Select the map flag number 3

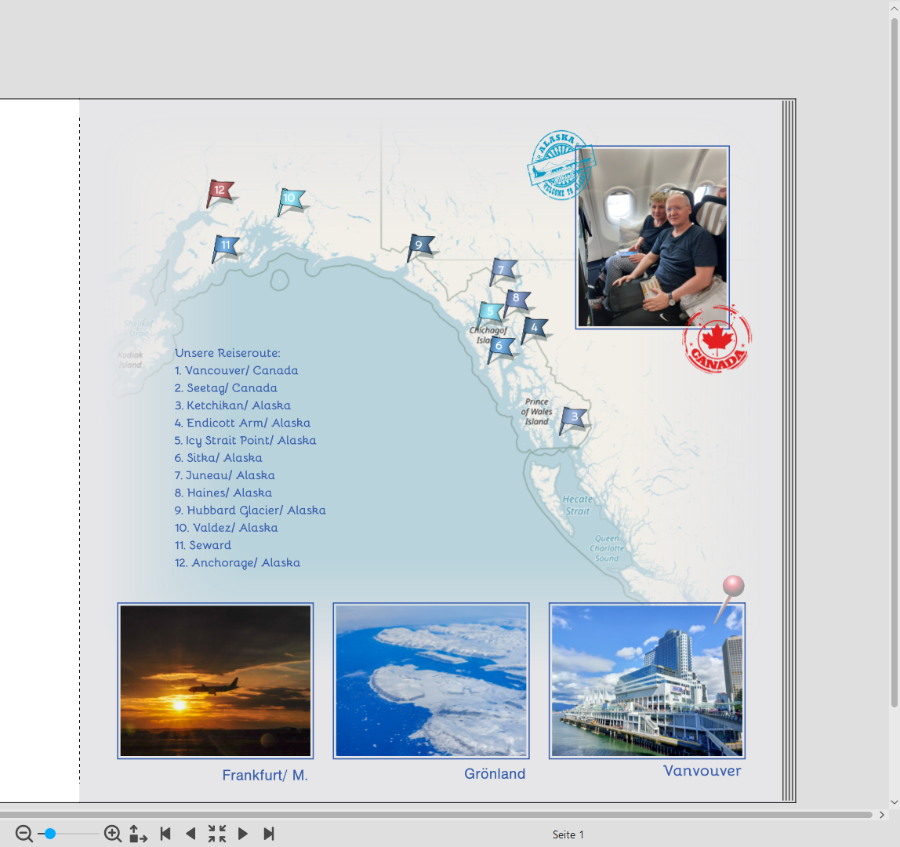click(x=573, y=418)
